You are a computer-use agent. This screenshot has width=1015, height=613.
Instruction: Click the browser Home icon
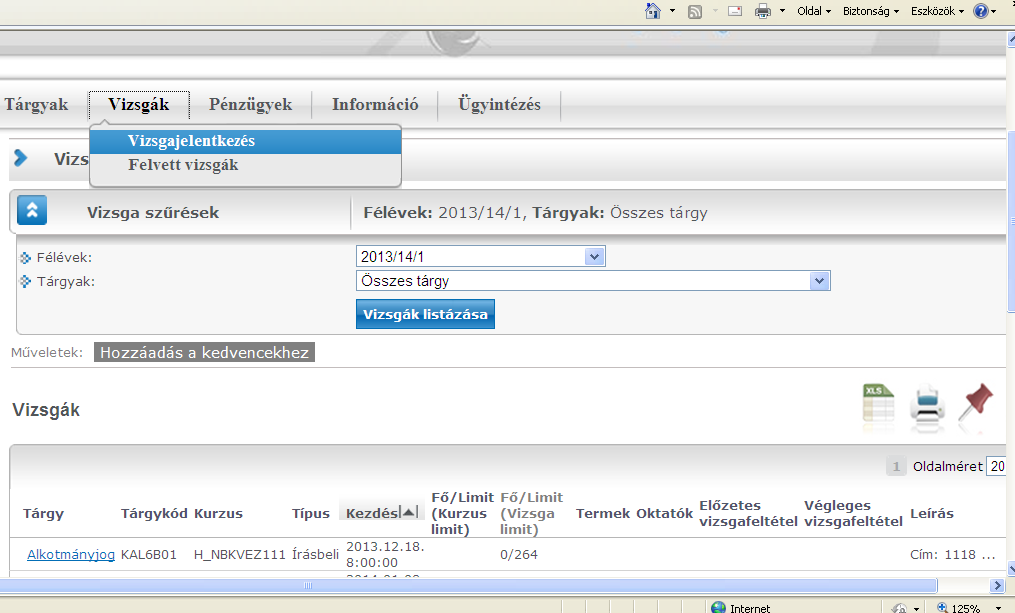click(x=653, y=11)
